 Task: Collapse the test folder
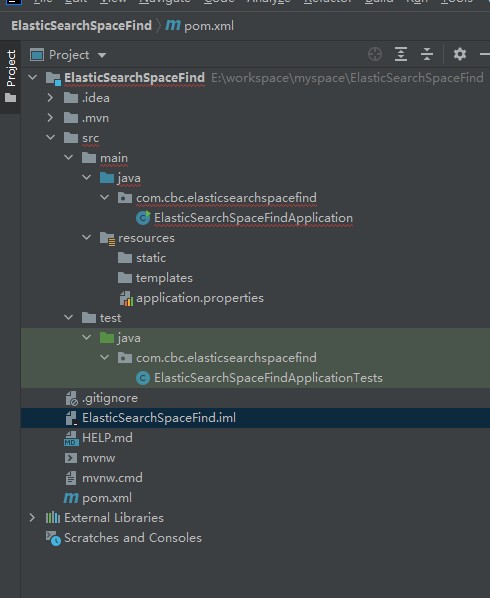(x=69, y=317)
